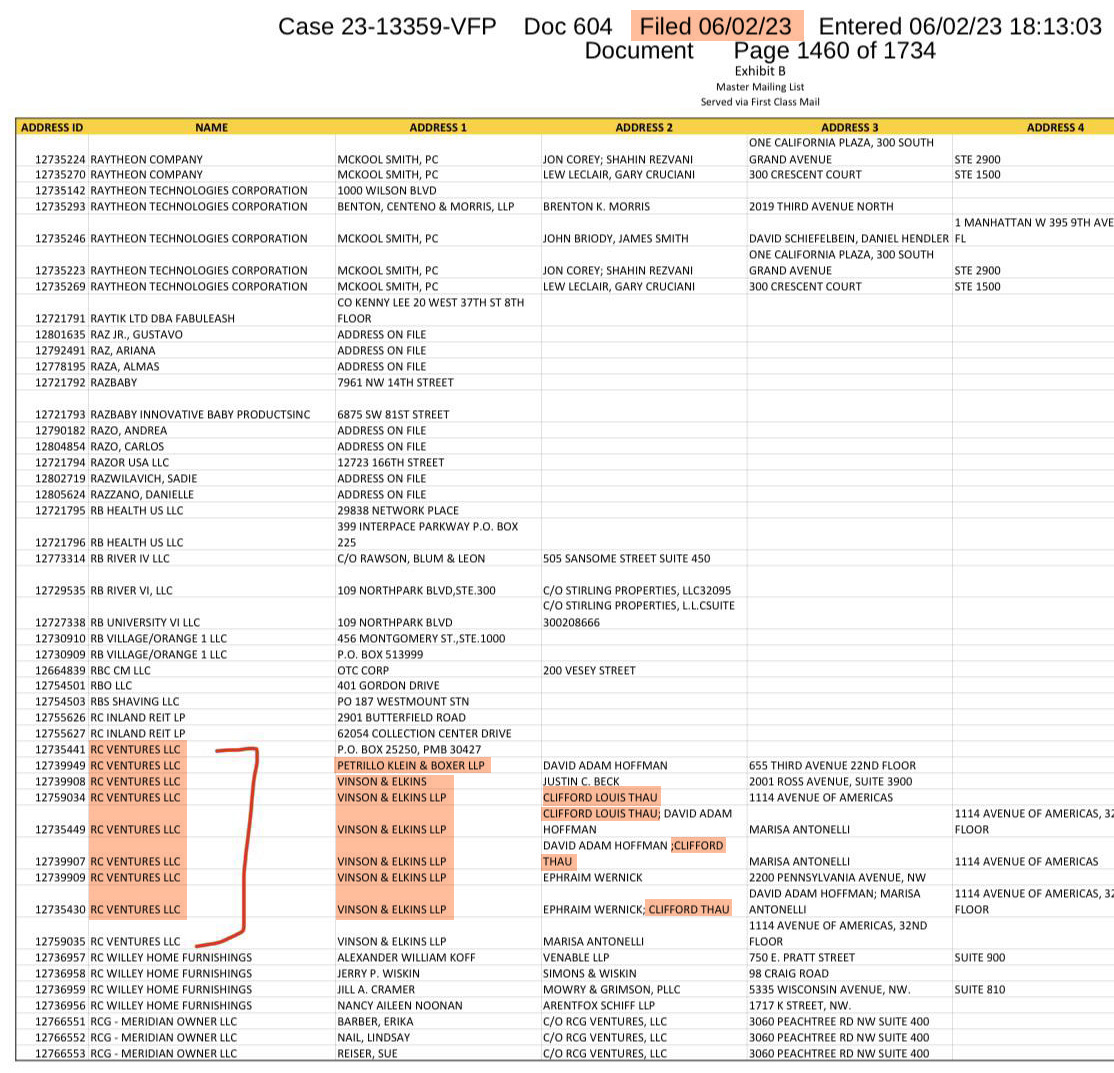
Task: Click '29838 NETWORK PLACE' address
Action: 398,510
